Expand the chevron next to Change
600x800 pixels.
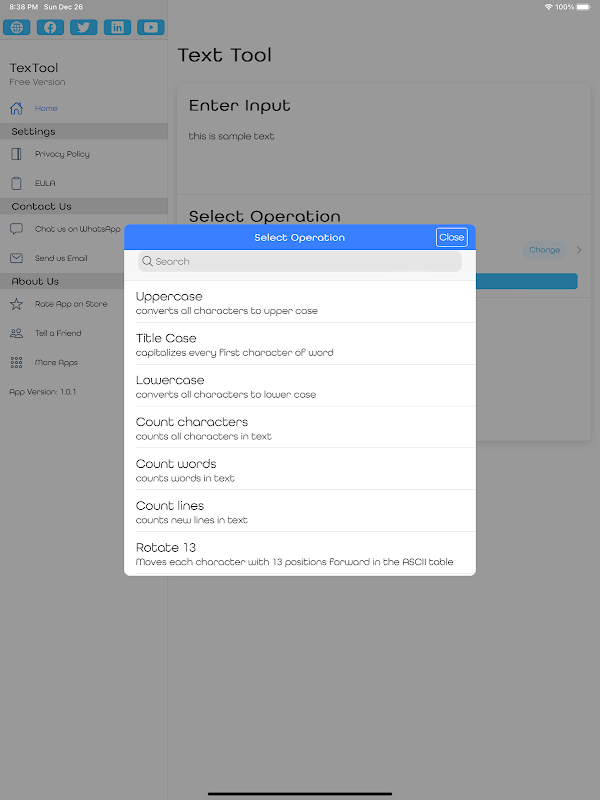pos(579,250)
